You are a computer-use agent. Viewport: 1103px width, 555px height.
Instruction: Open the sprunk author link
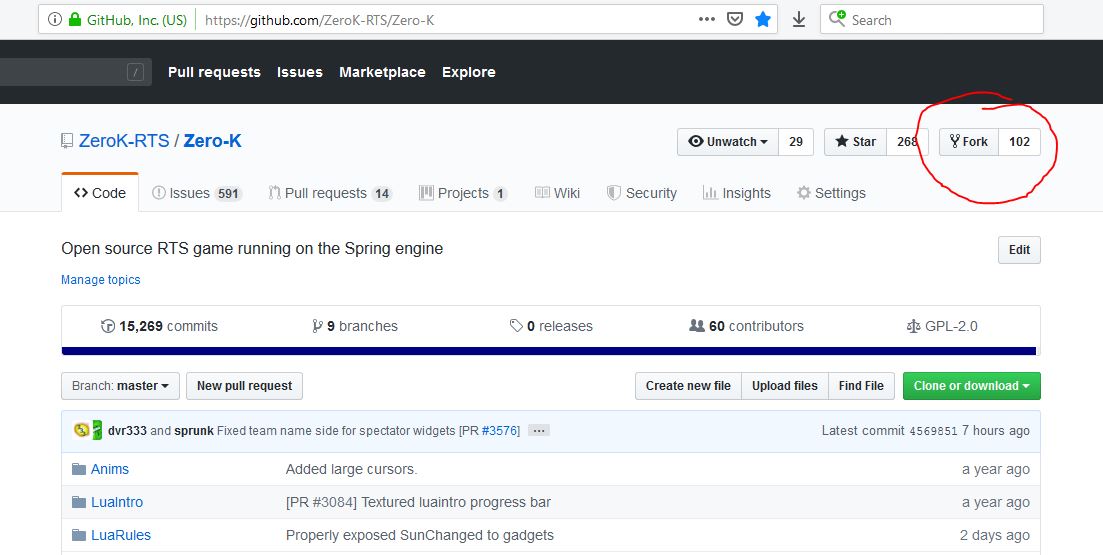pos(193,430)
